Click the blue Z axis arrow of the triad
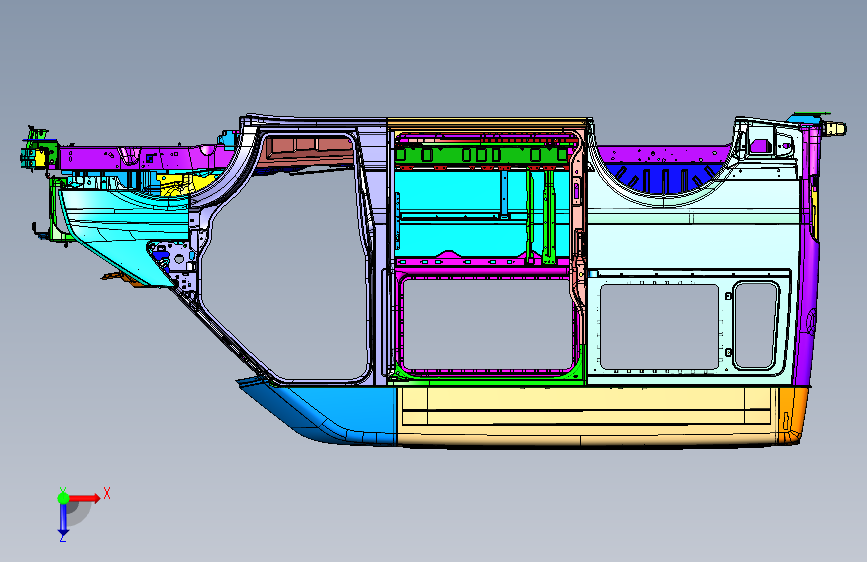The image size is (867, 562). 63,519
